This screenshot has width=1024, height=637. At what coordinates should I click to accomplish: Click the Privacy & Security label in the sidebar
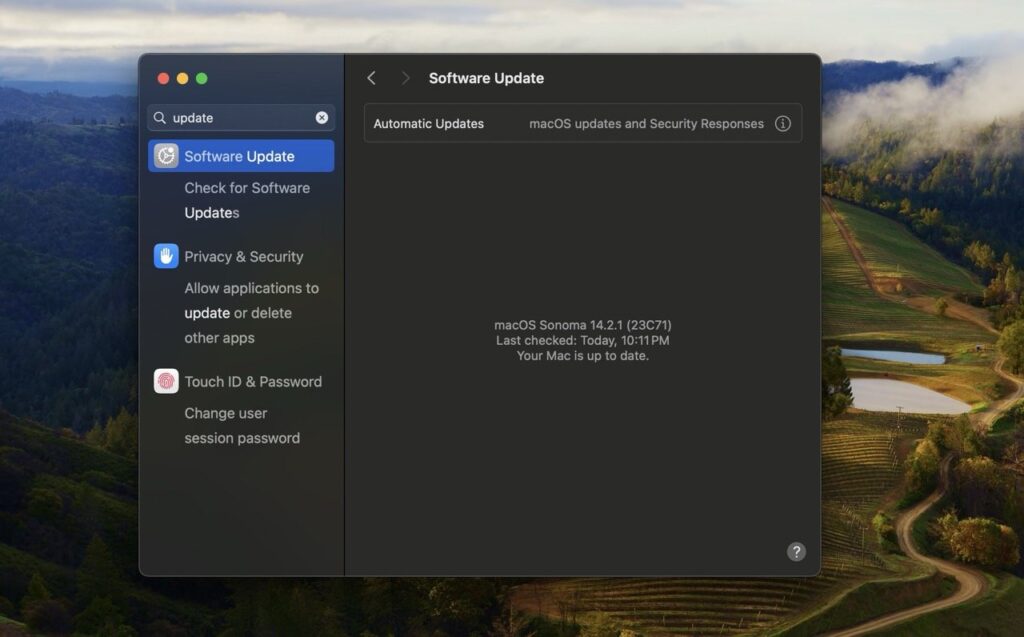click(243, 257)
